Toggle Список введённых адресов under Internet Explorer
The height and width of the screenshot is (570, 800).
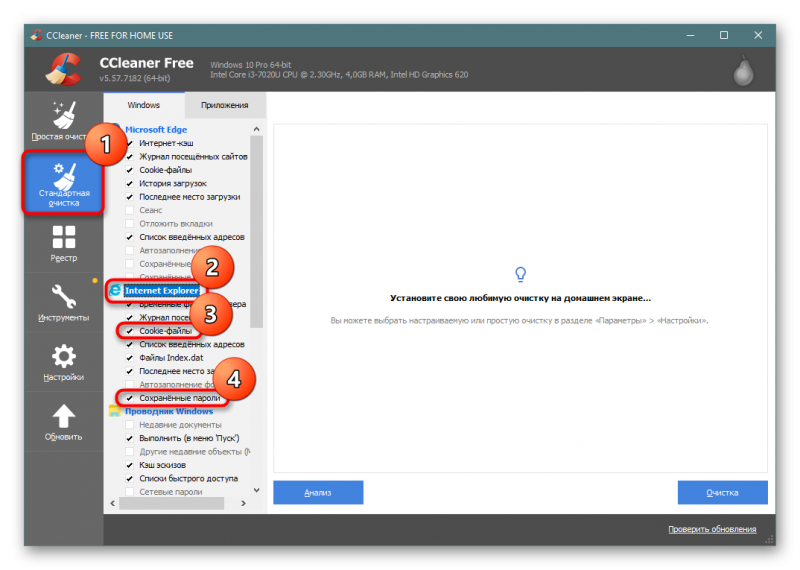point(130,344)
